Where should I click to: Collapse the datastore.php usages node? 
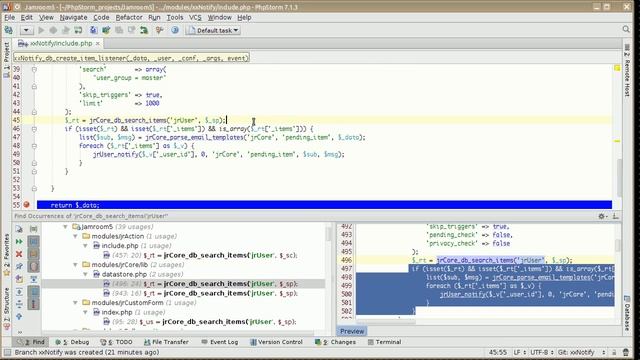[x=85, y=274]
